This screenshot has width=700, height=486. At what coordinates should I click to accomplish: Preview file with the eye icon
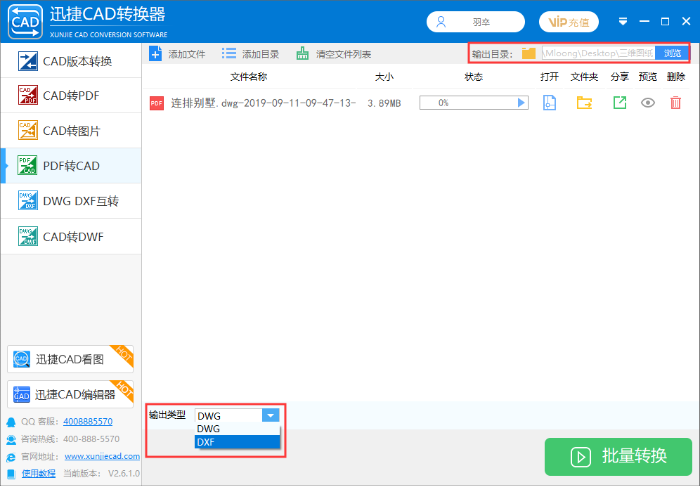648,103
